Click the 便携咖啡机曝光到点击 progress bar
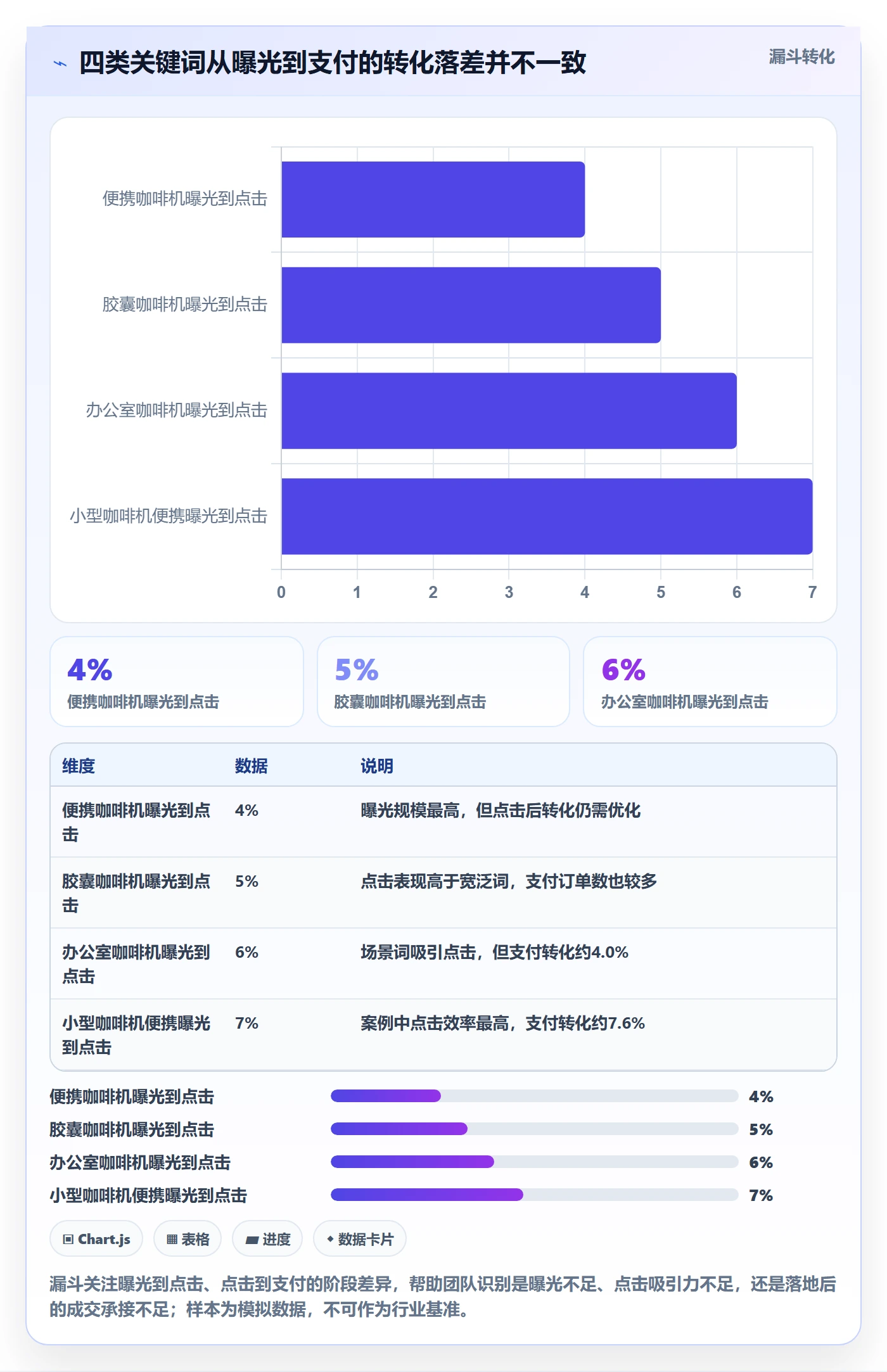This screenshot has height=1372, width=887. [x=535, y=1096]
